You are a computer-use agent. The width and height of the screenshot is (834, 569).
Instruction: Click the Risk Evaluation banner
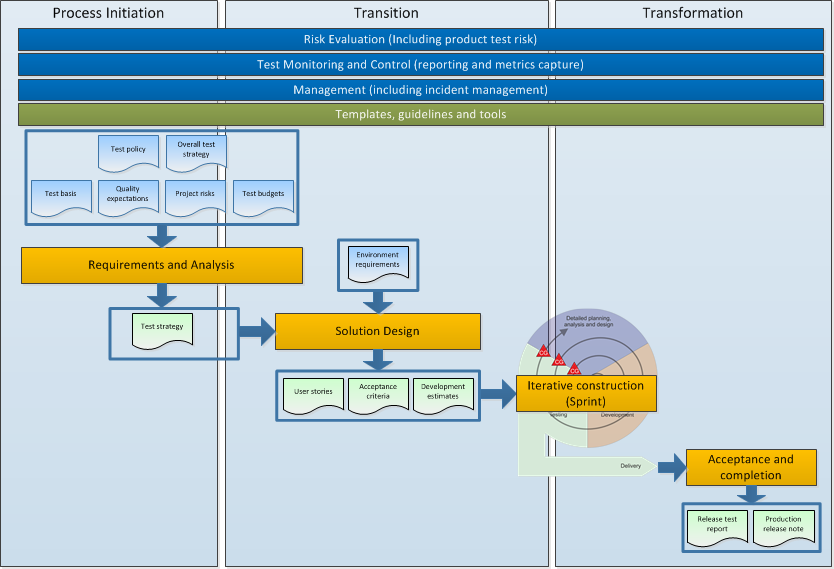(421, 39)
